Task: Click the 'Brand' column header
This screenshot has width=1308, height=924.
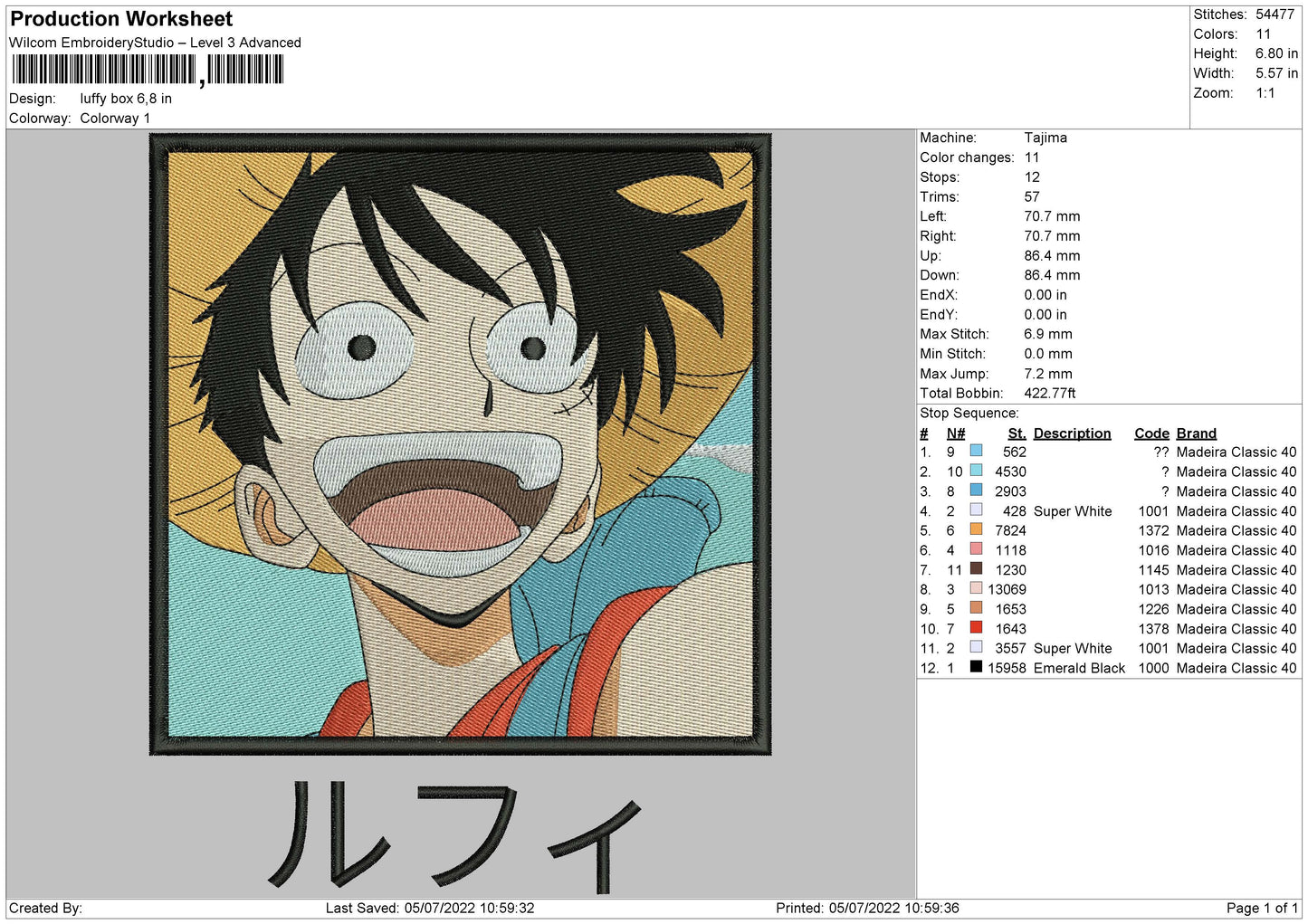Action: click(x=1196, y=433)
